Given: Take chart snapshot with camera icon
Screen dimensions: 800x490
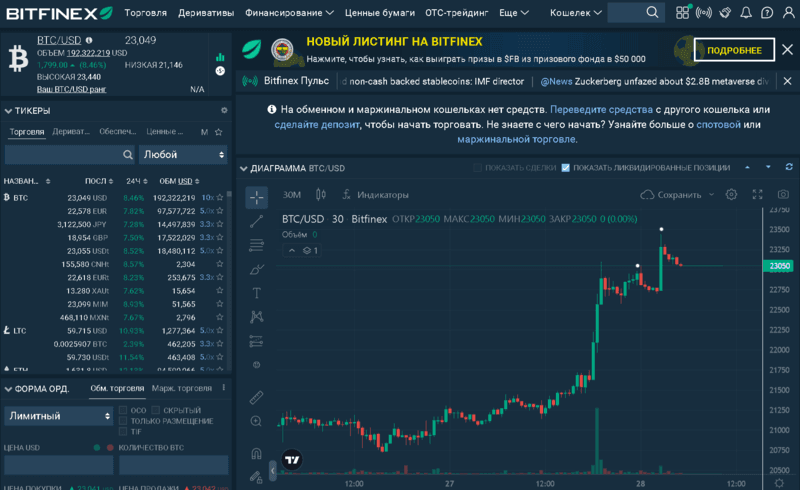Looking at the screenshot, I should (x=783, y=194).
